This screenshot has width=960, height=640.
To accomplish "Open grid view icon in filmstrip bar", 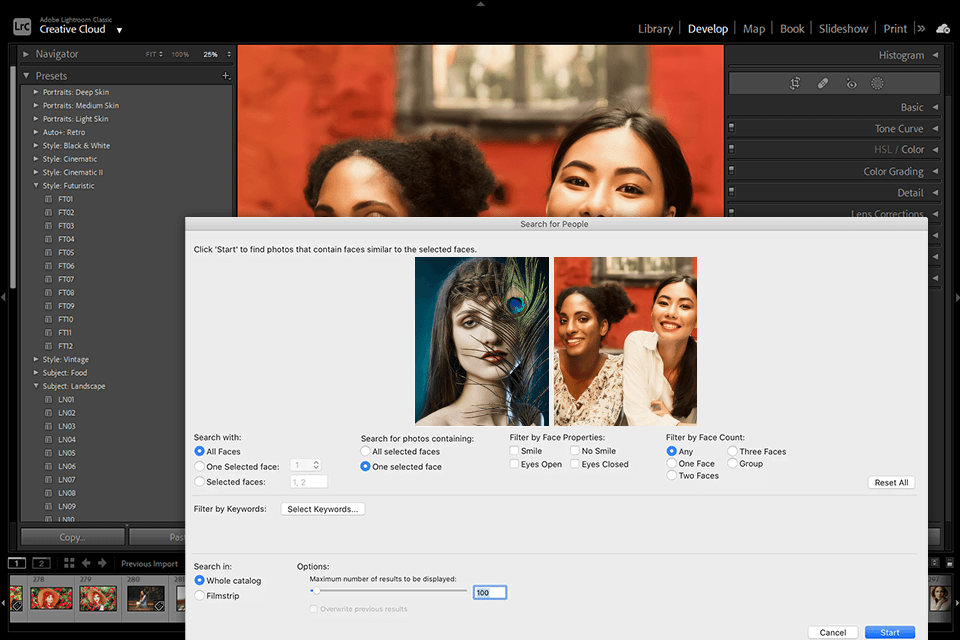I will (x=69, y=563).
